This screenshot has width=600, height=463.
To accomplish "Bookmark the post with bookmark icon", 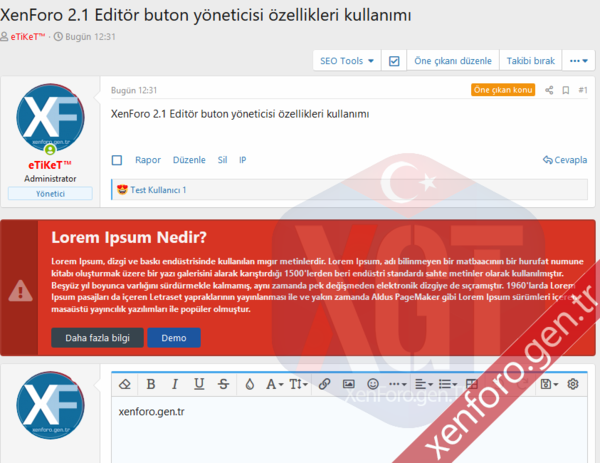I will (x=566, y=90).
